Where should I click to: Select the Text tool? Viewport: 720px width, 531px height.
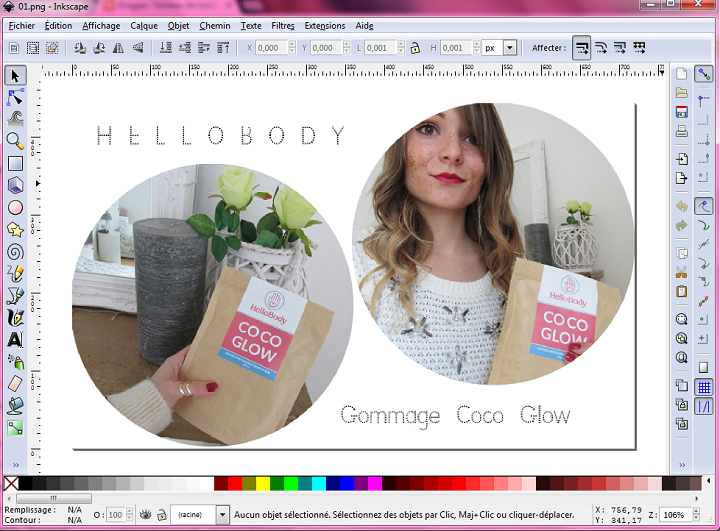click(15, 339)
